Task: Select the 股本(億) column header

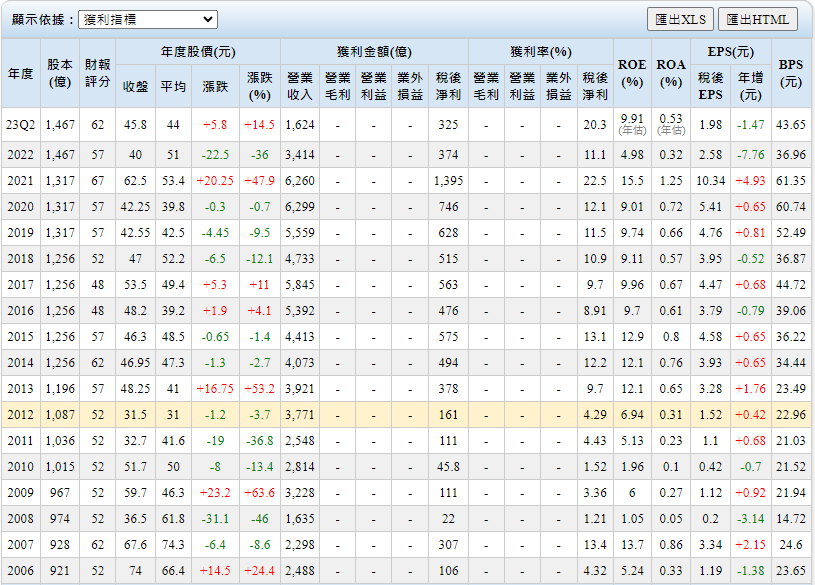Action: [60, 74]
